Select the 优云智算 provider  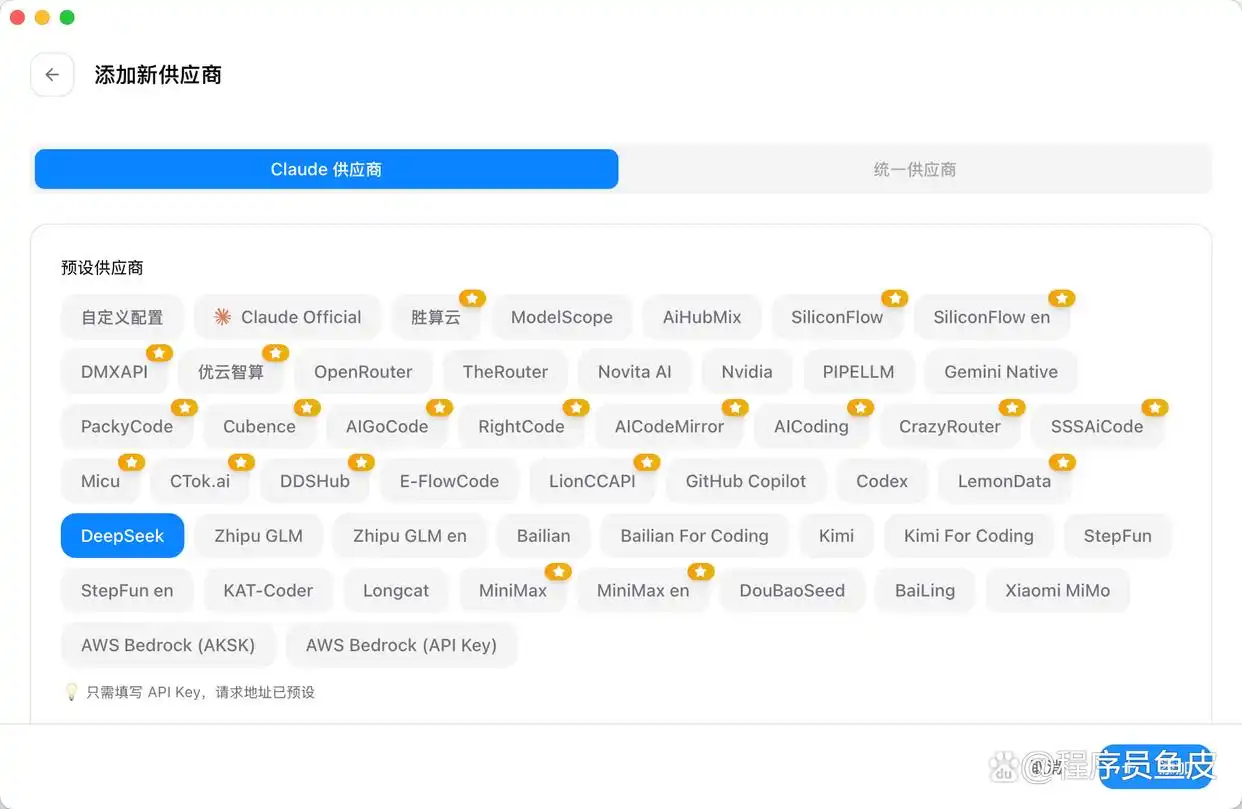pyautogui.click(x=231, y=372)
